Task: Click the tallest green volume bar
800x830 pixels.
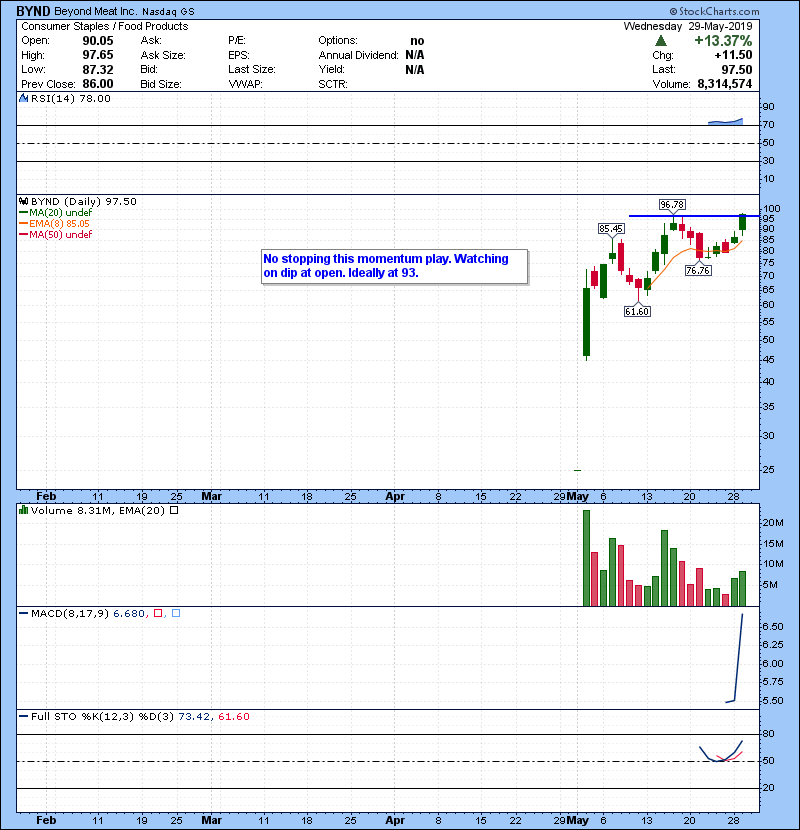Action: (586, 558)
